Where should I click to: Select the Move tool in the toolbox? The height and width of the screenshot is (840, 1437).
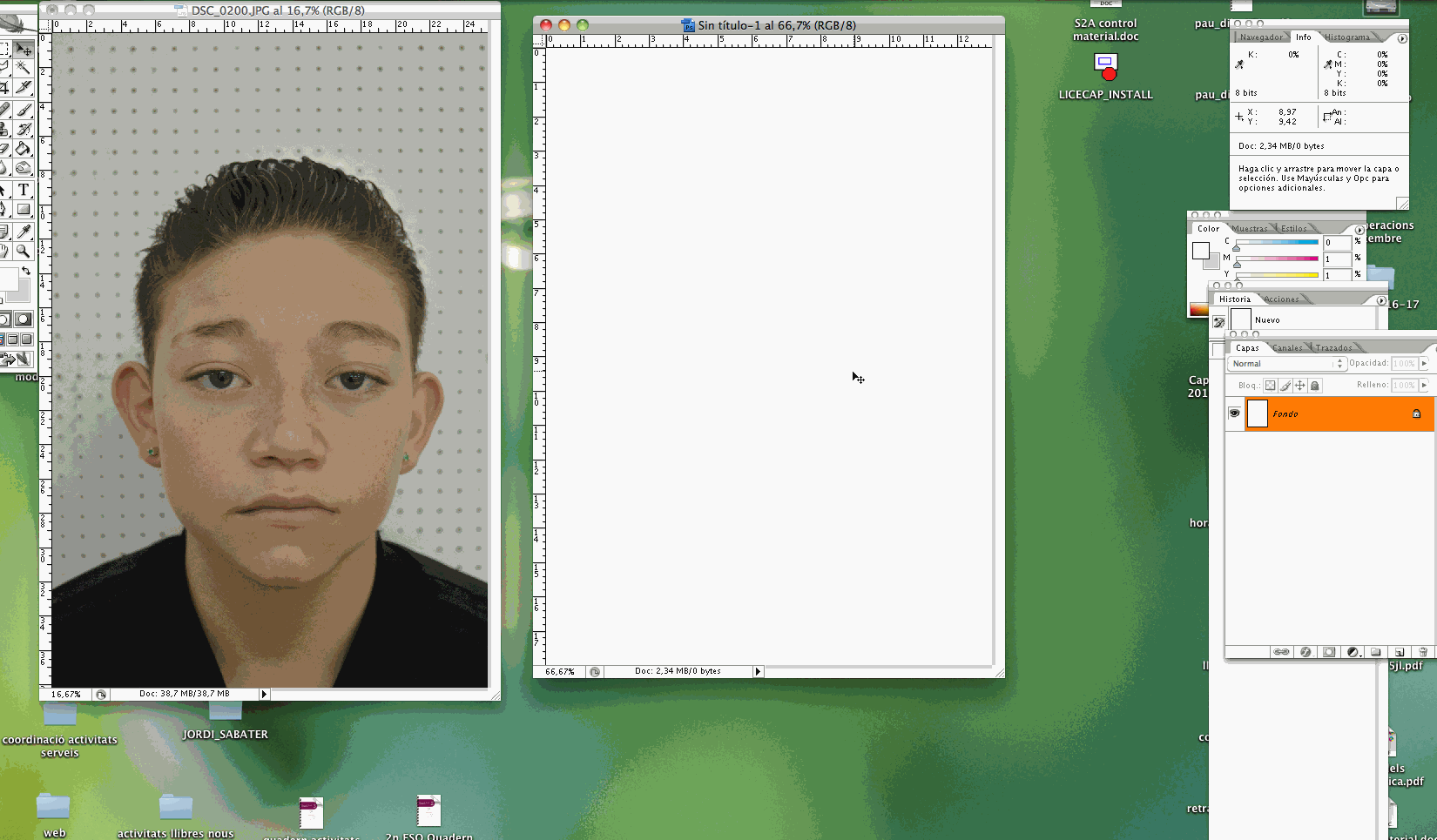click(x=24, y=50)
